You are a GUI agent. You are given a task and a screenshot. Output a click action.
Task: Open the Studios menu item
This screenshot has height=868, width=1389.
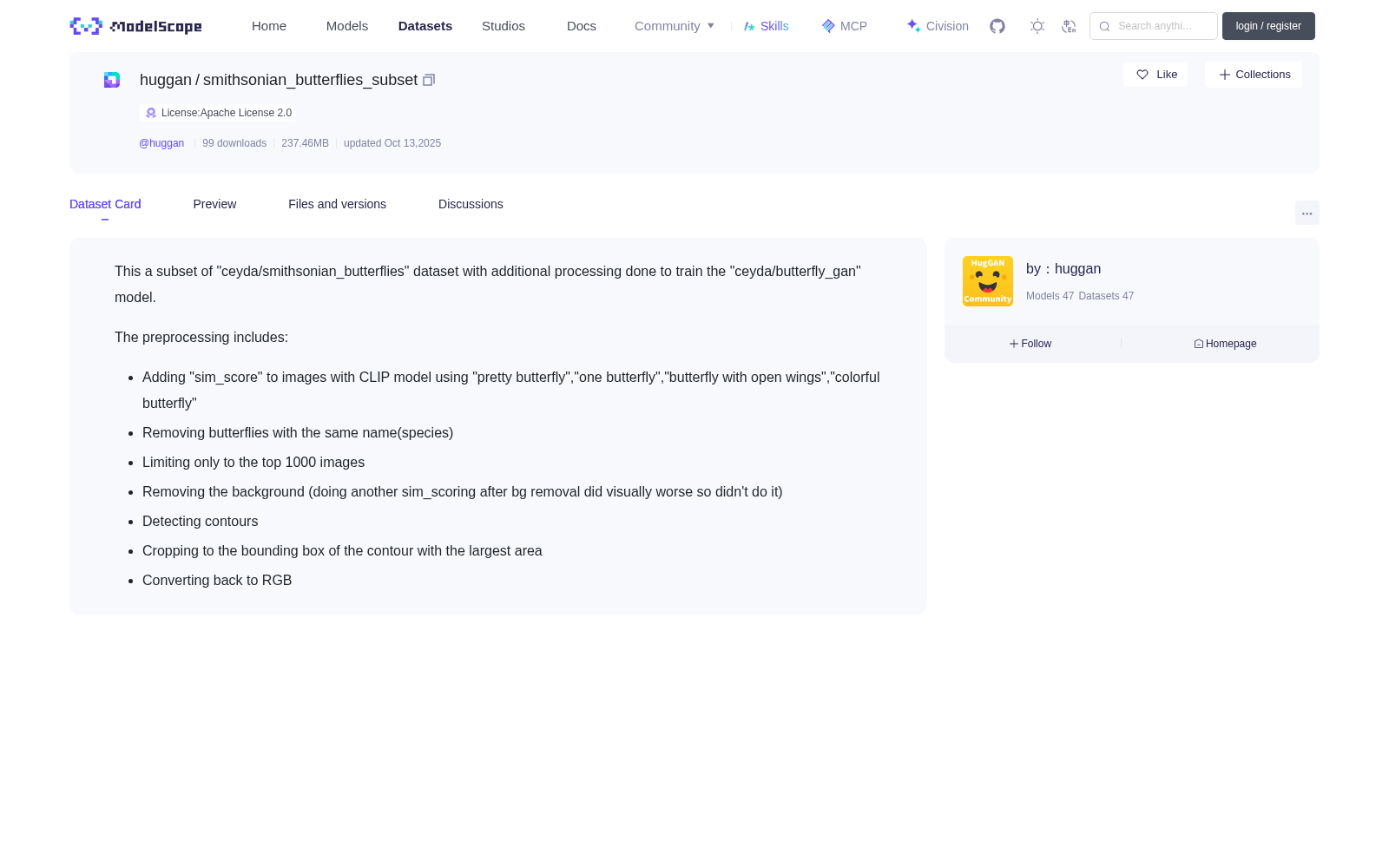tap(504, 26)
